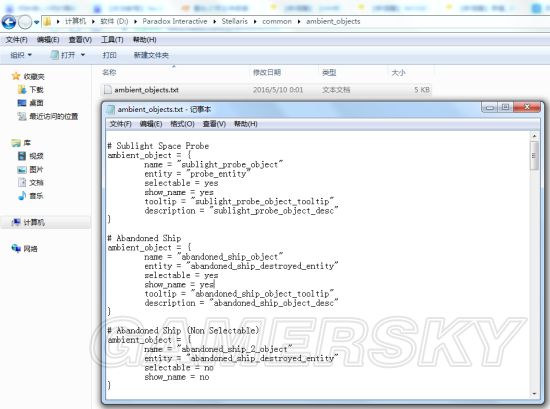Select ambient_objects.txt file in list
Screen dimensions: 550x409
coord(267,90)
